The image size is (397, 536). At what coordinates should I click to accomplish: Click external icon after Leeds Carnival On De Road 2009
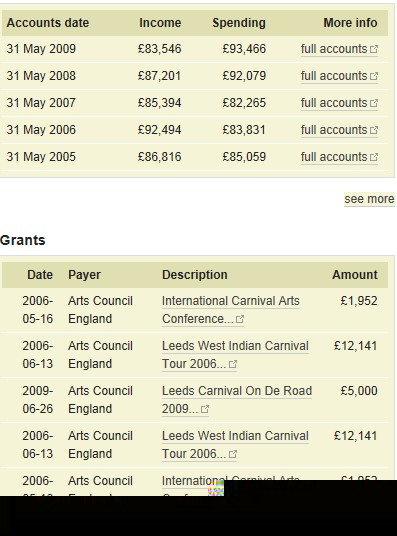[x=204, y=409]
